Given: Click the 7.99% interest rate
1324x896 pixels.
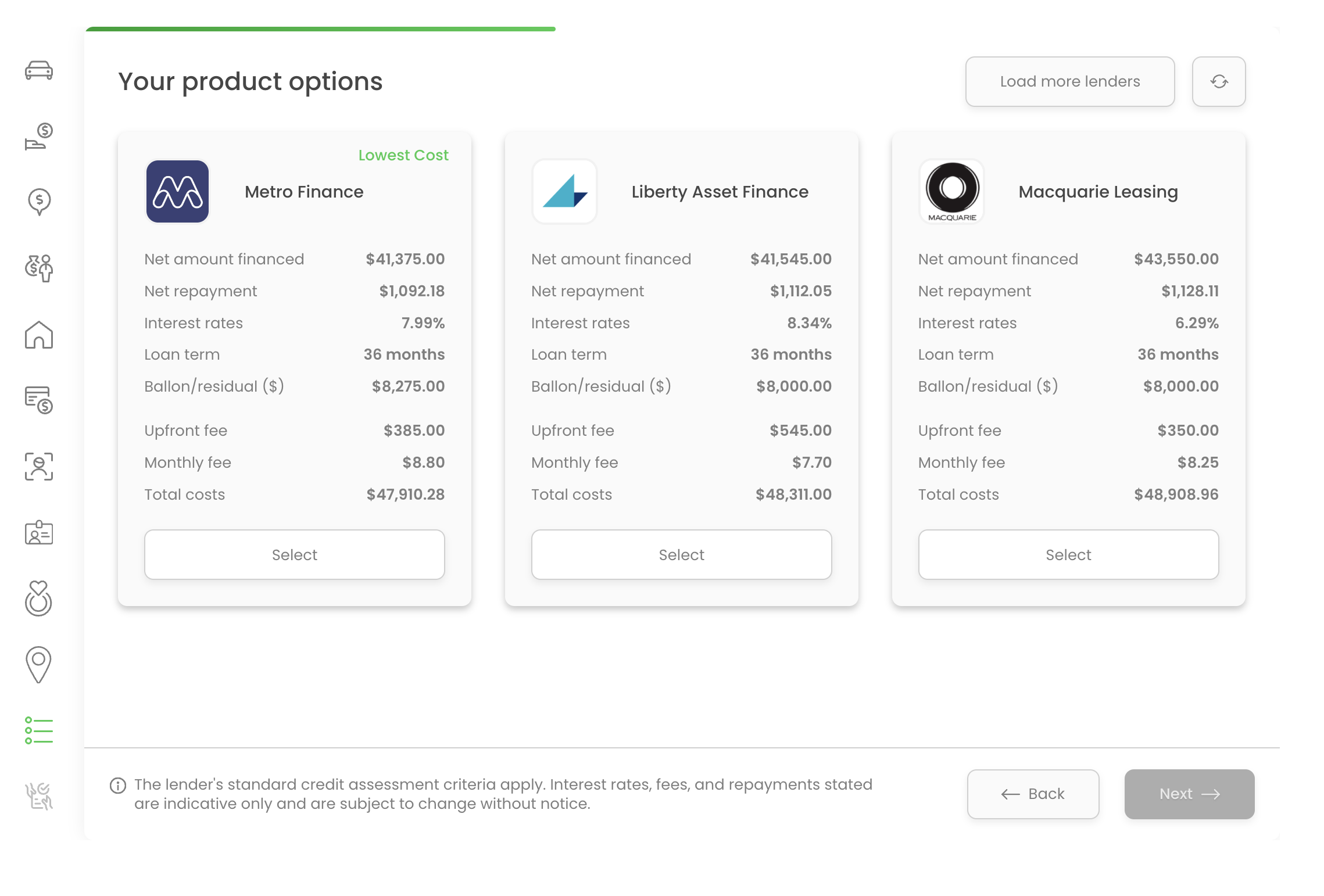Looking at the screenshot, I should (x=423, y=323).
